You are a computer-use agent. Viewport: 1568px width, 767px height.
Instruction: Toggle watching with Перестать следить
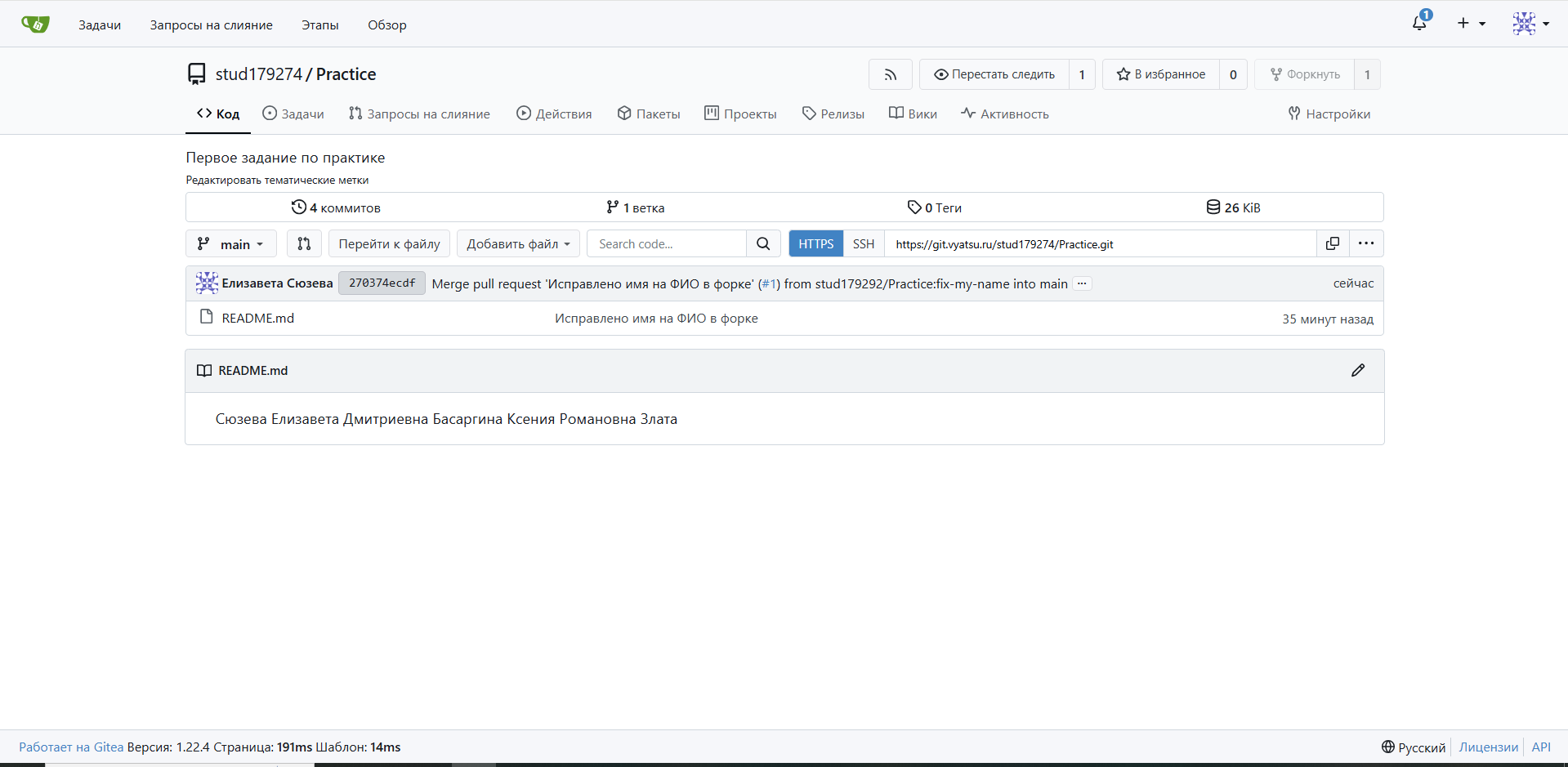994,74
